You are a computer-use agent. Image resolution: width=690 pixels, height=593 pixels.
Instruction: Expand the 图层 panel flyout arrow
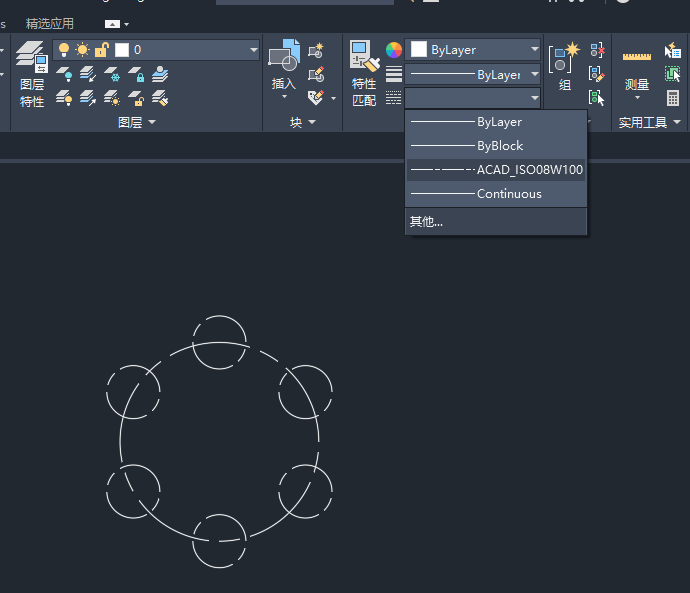pos(152,122)
